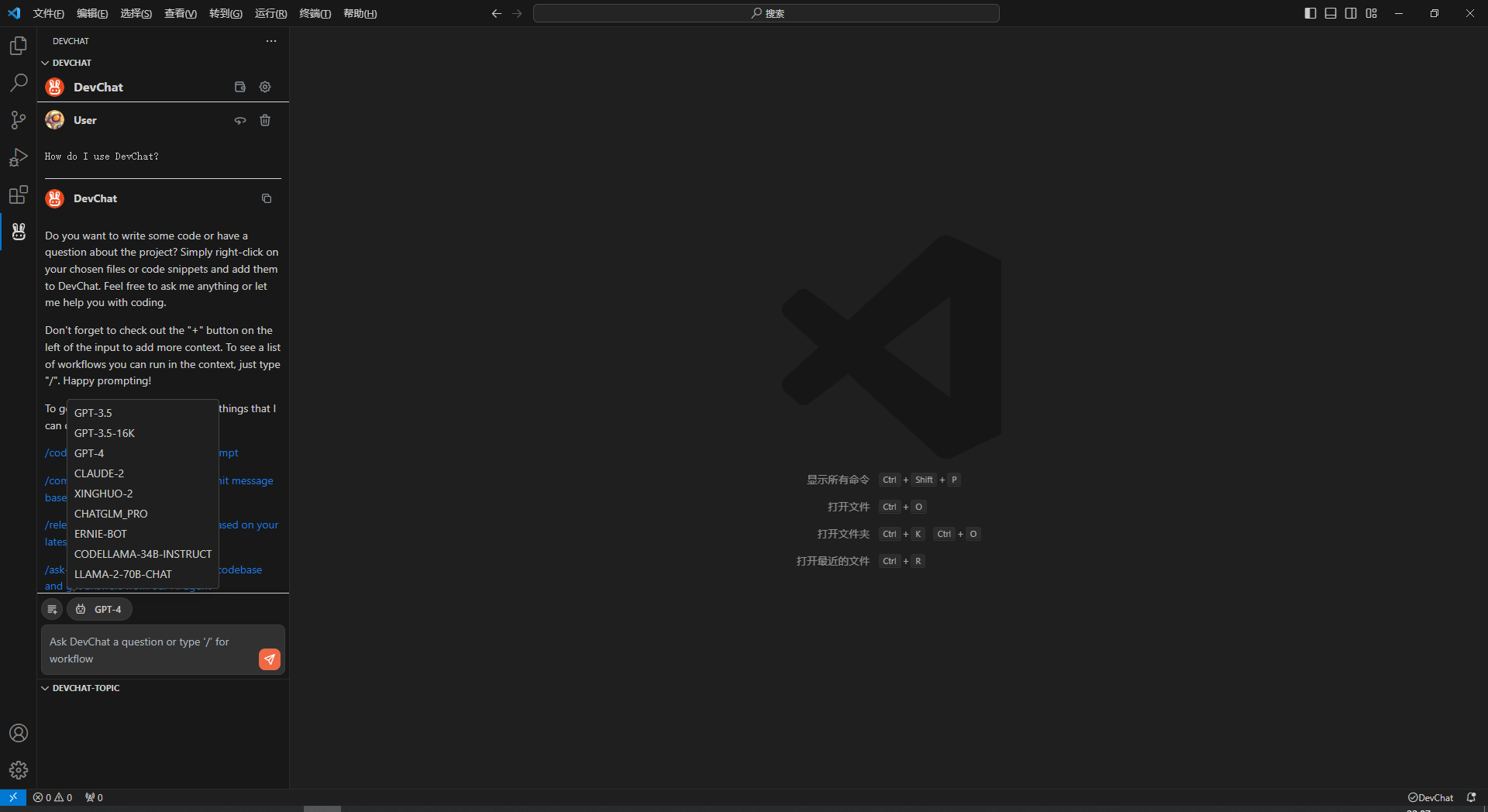This screenshot has width=1488, height=812.
Task: Open the Source Control view
Action: pyautogui.click(x=19, y=120)
